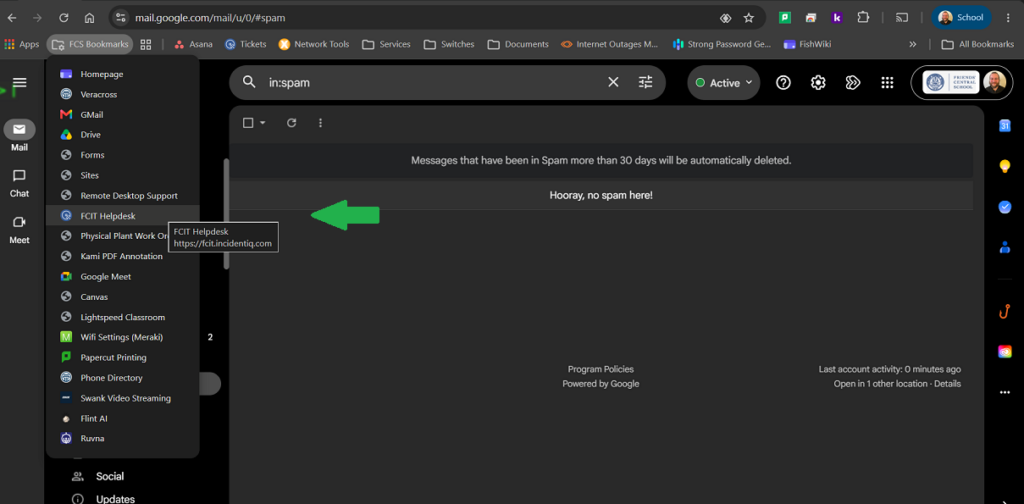Open the Strong Password Generator bookmark
1024x504 pixels.
[x=722, y=44]
